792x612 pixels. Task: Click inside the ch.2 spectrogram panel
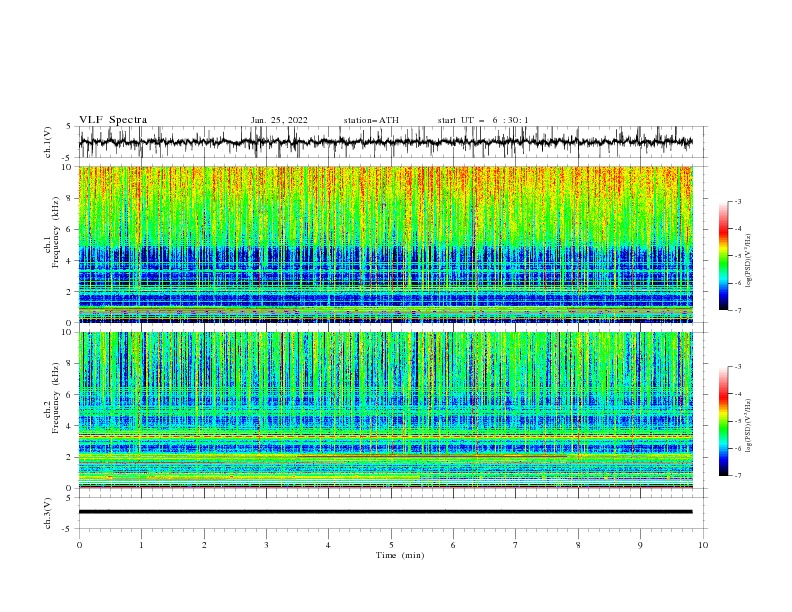point(386,410)
